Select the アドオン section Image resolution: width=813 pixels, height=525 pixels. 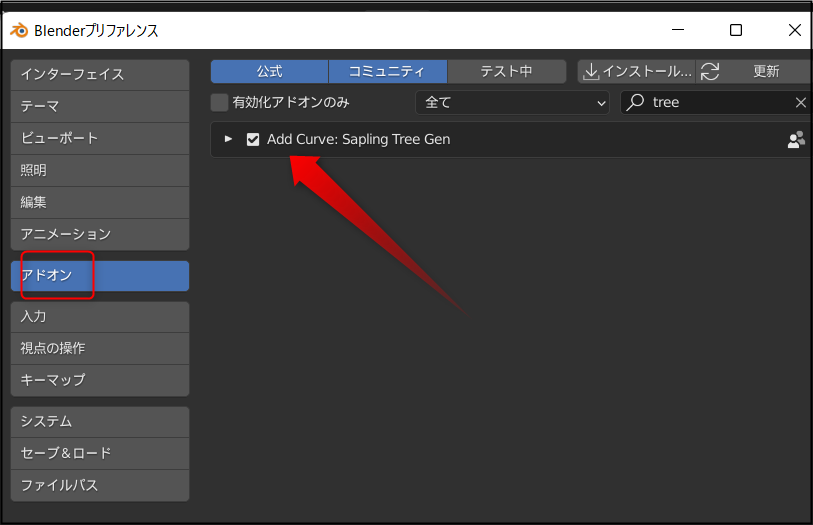pyautogui.click(x=100, y=276)
